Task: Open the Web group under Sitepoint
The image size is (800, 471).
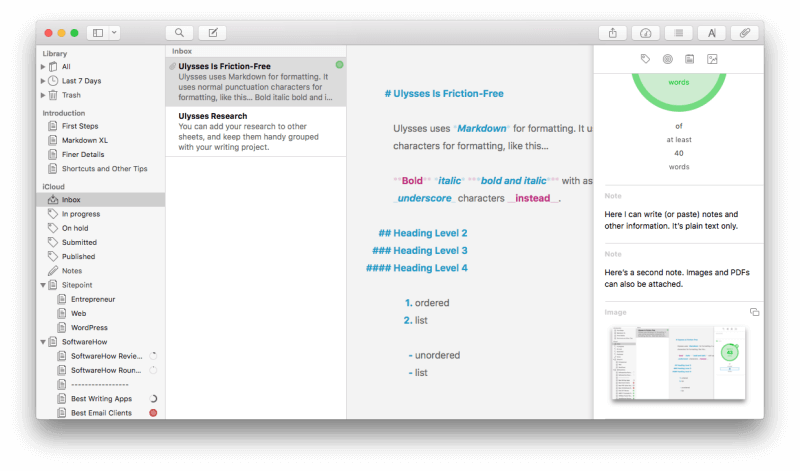Action: 101,314
